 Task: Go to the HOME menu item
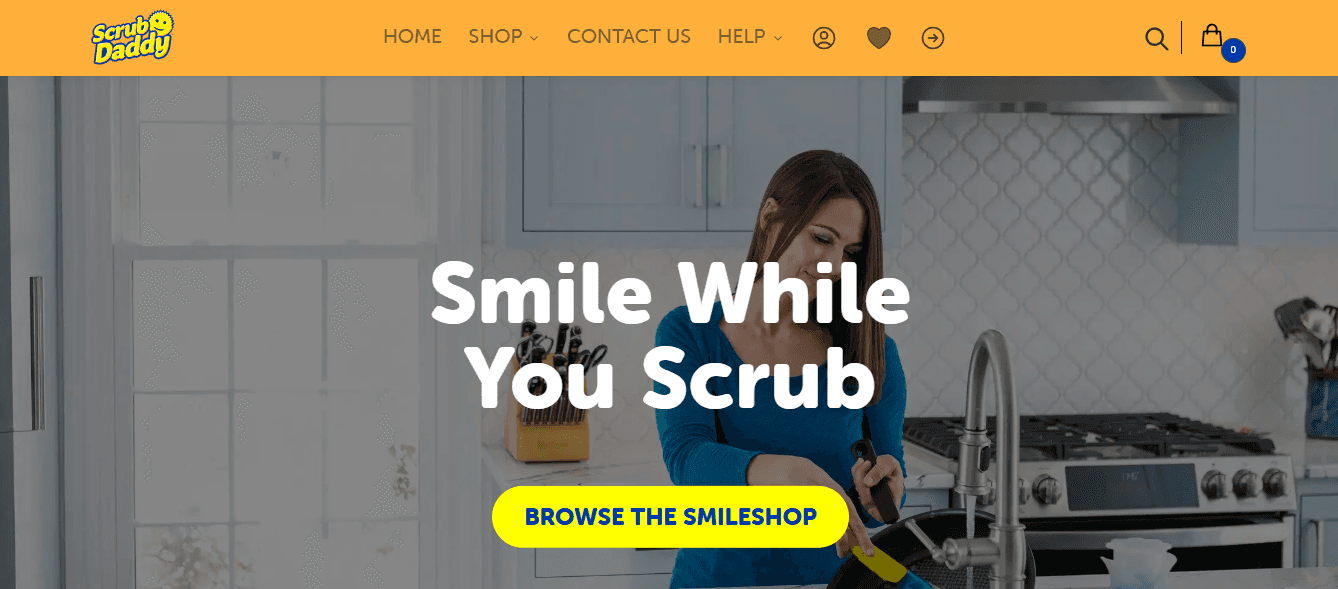pos(412,37)
